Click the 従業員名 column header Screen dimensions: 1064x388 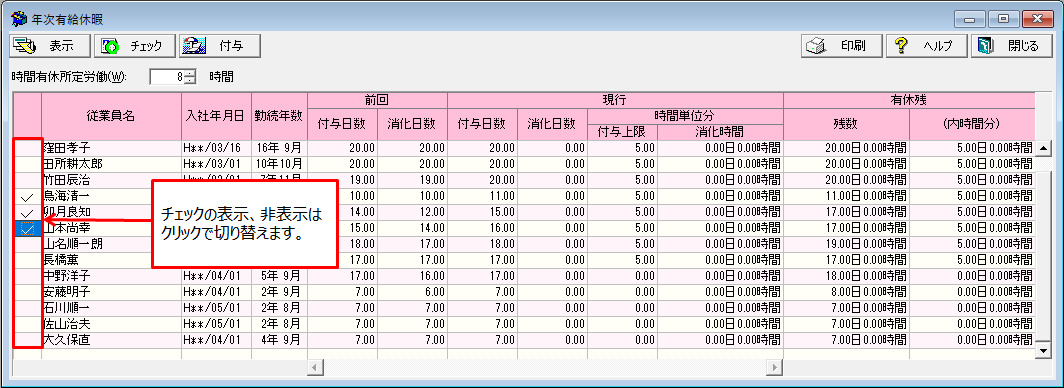[111, 116]
